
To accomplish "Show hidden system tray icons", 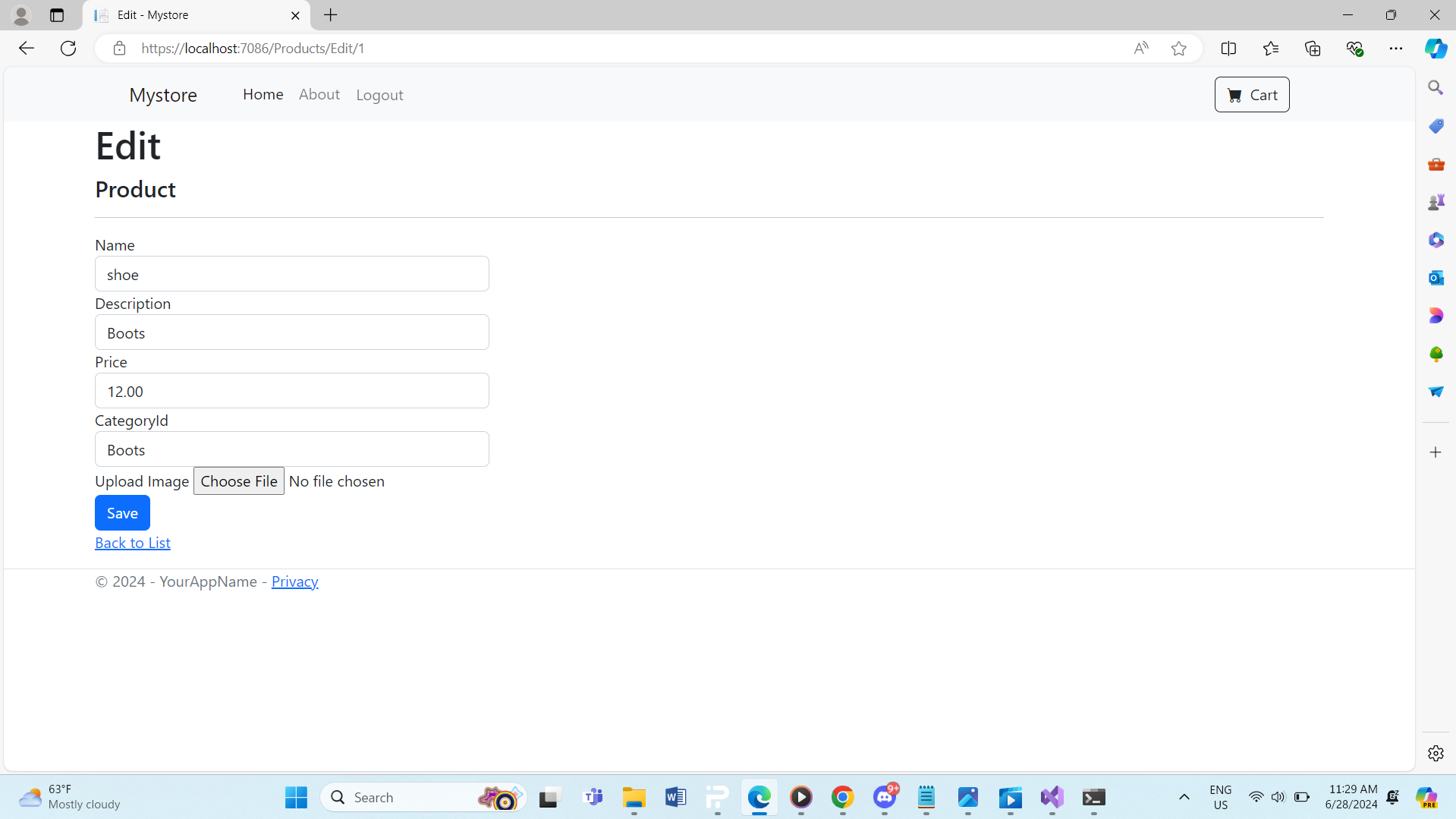I will pos(1184,797).
